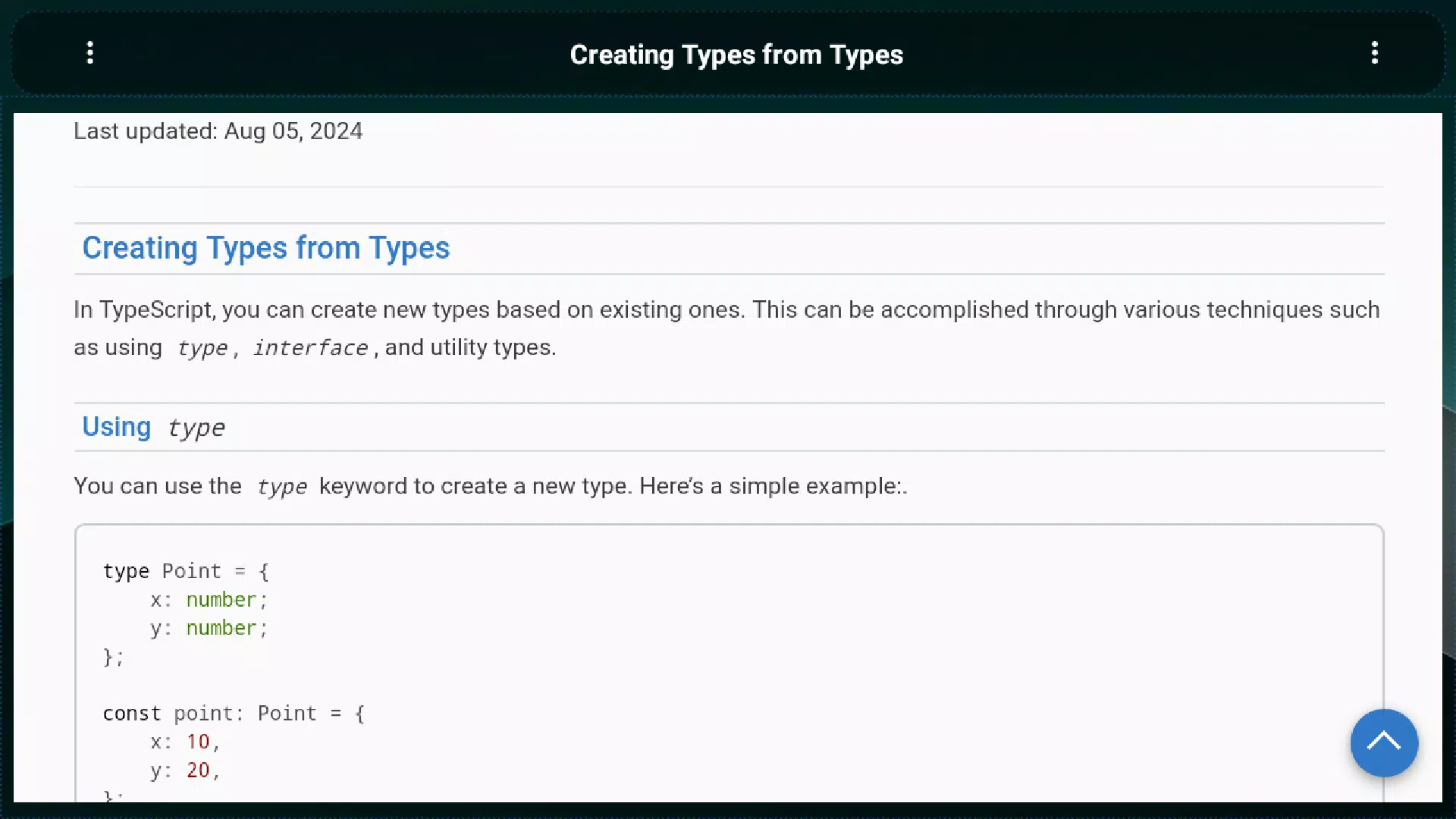
Task: Click the 'Using type' section heading
Action: coord(153,427)
